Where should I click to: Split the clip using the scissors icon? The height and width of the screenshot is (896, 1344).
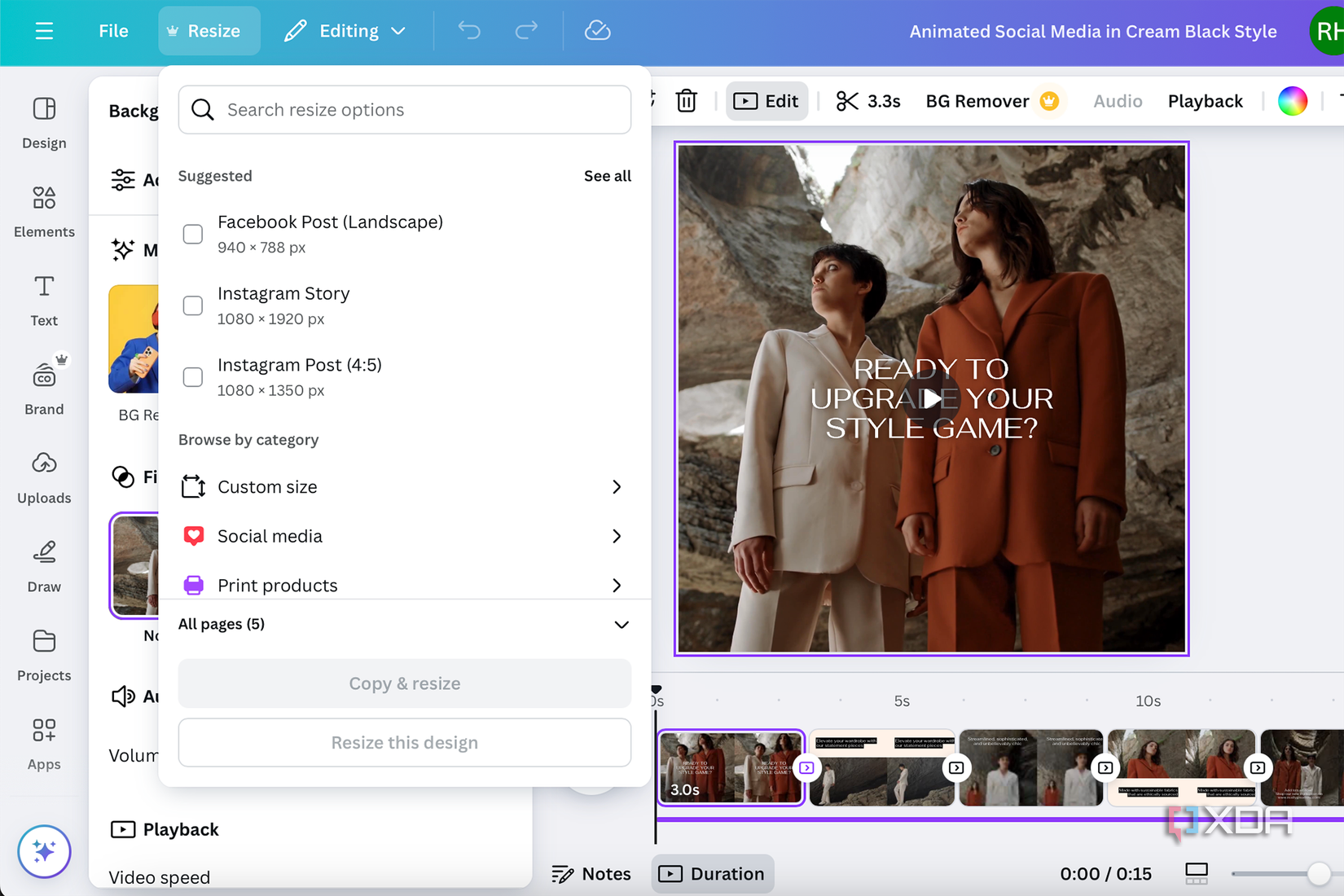click(x=847, y=101)
